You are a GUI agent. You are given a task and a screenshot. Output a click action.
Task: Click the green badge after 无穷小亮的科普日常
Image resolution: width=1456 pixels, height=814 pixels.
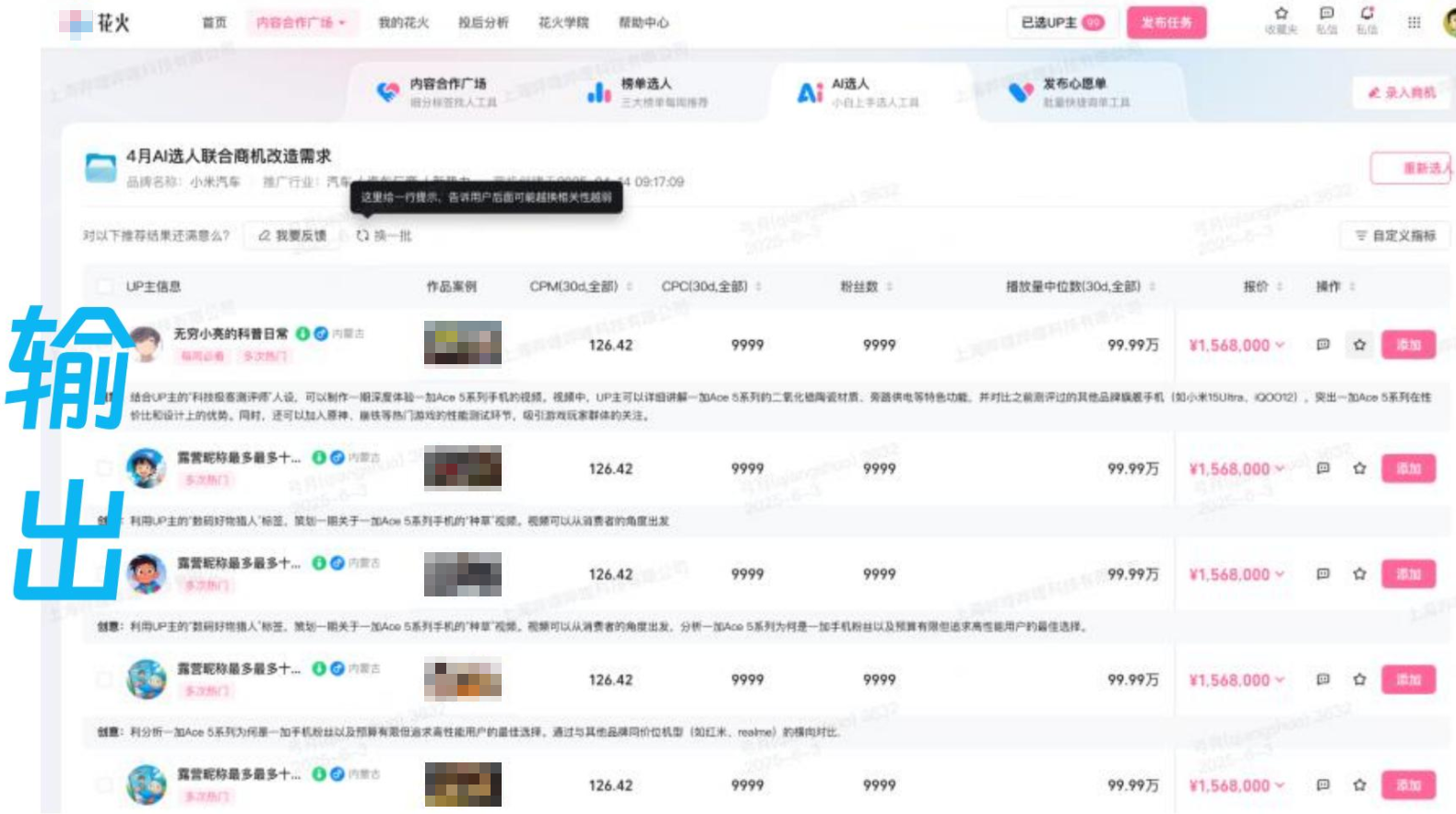[x=302, y=334]
